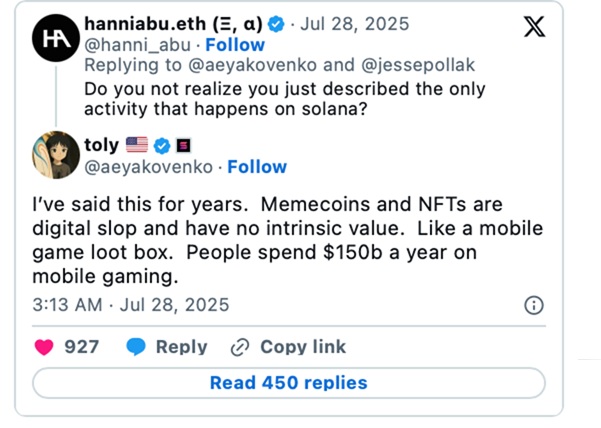
Task: Click toly's blue verified checkmark
Action: click(x=161, y=146)
